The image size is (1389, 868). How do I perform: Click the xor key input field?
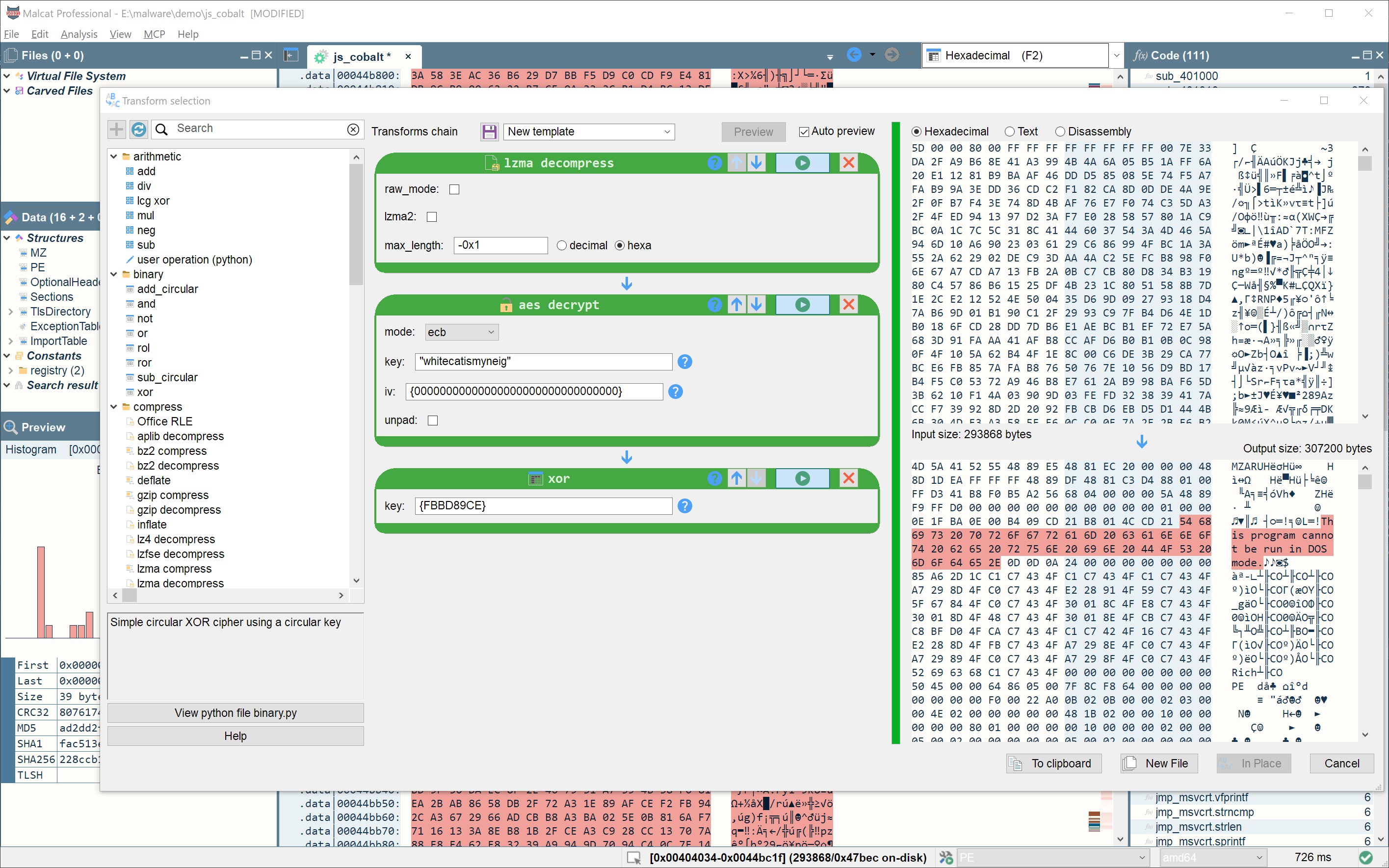point(543,506)
